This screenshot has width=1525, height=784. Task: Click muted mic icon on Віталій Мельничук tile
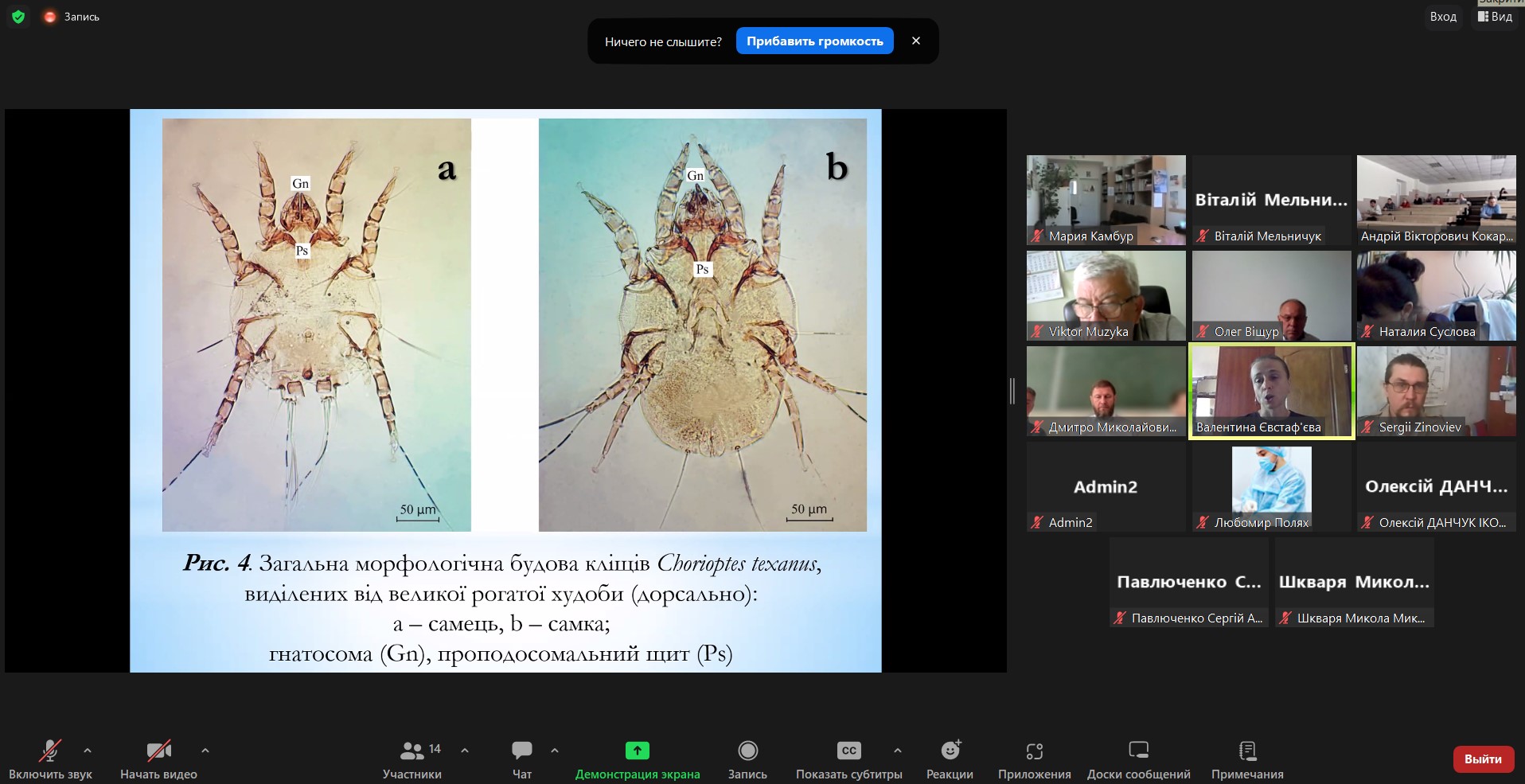coord(1203,236)
